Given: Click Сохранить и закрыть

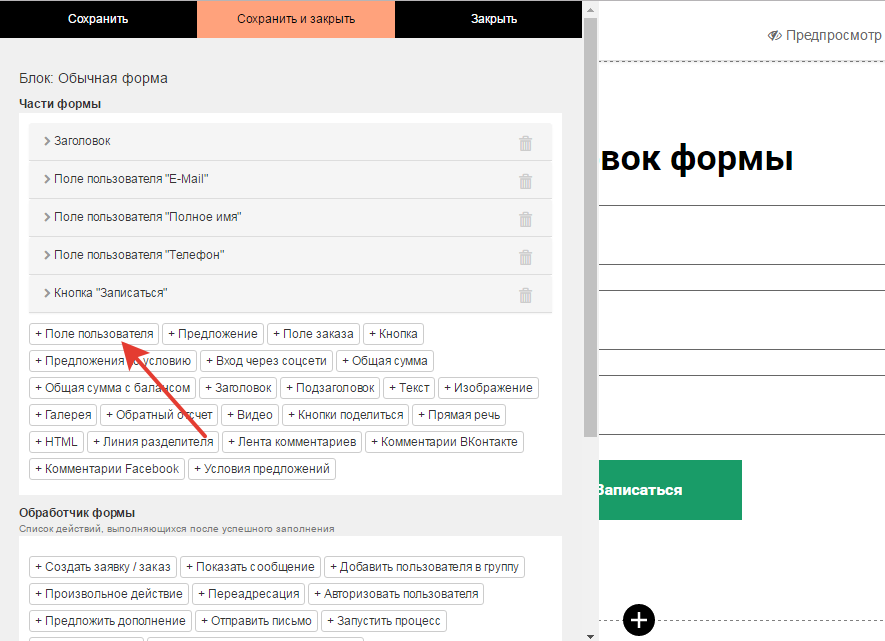Looking at the screenshot, I should (296, 19).
